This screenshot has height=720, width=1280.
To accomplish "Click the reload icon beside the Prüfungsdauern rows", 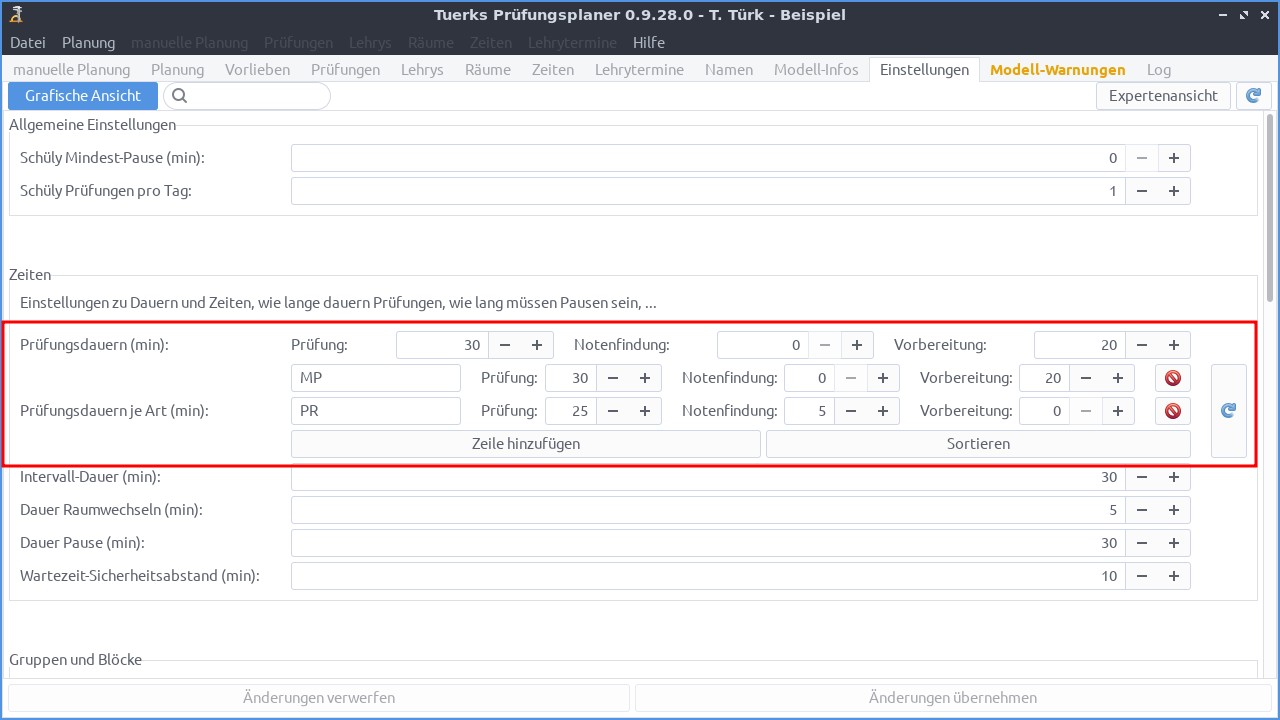I will pyautogui.click(x=1228, y=410).
